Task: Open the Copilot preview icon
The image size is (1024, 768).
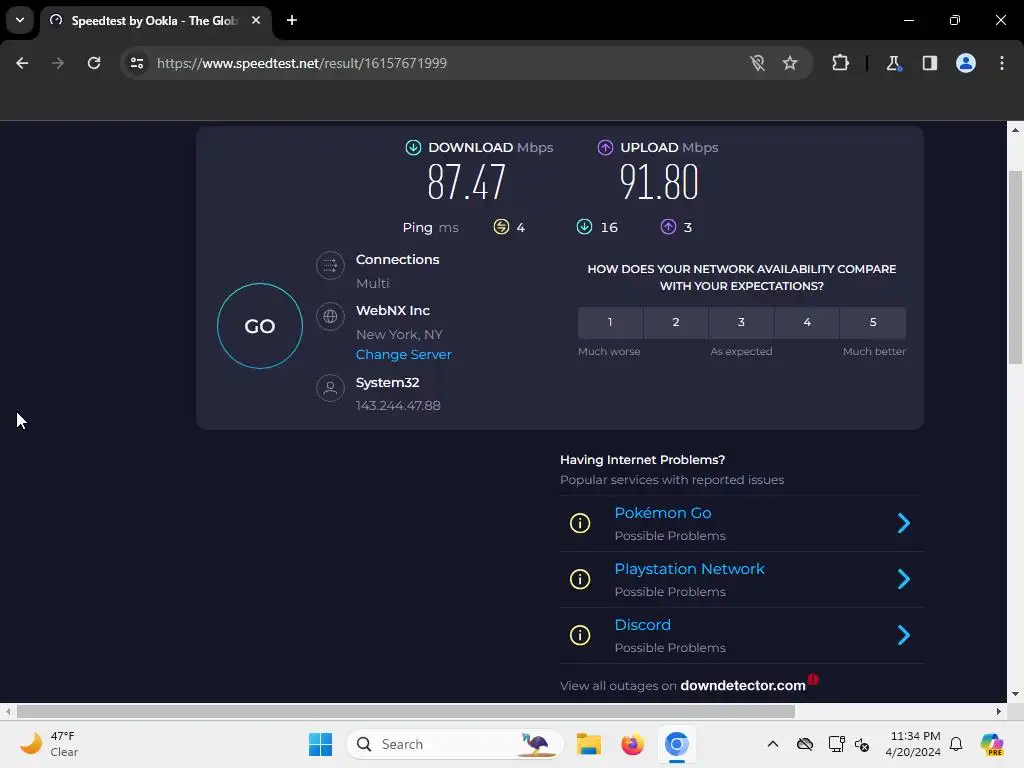Action: [x=992, y=744]
